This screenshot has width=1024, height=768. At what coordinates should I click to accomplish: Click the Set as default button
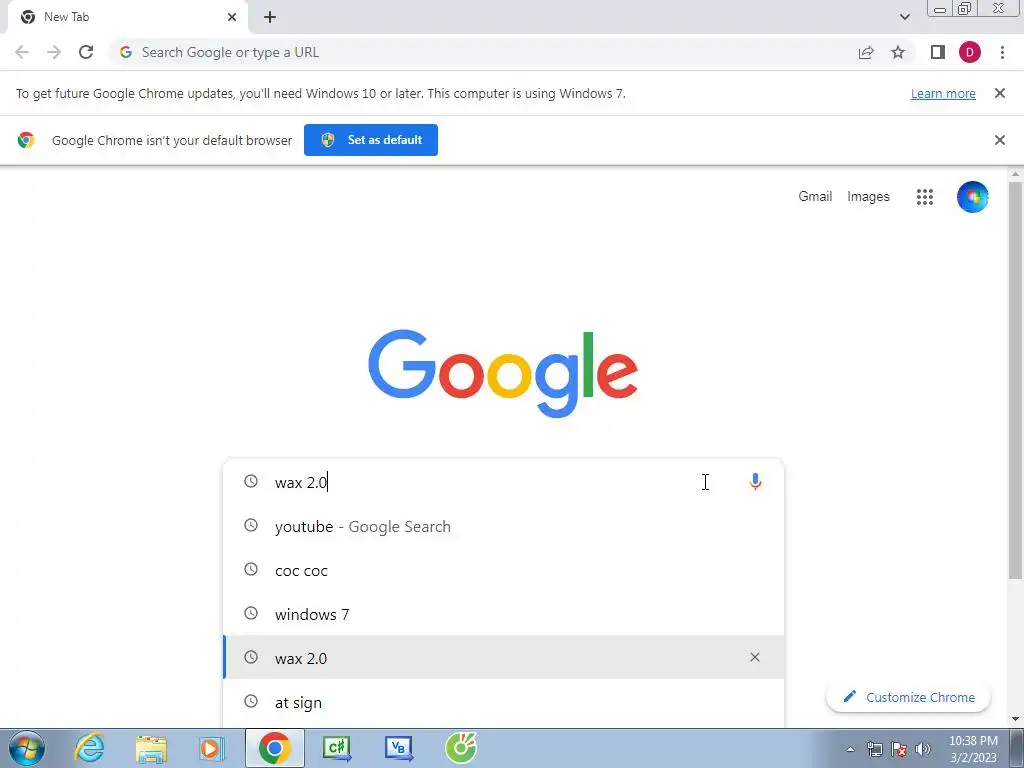(x=371, y=140)
